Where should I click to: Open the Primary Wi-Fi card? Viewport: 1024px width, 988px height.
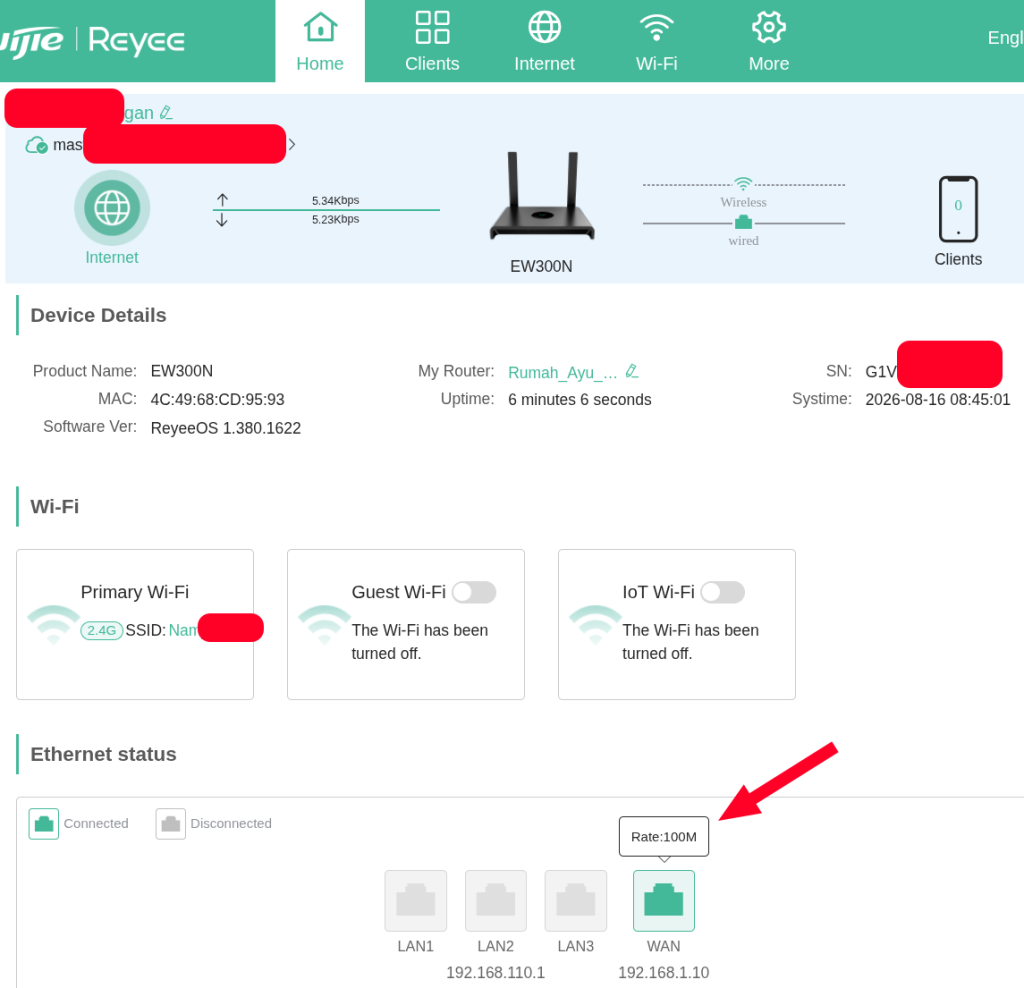135,624
